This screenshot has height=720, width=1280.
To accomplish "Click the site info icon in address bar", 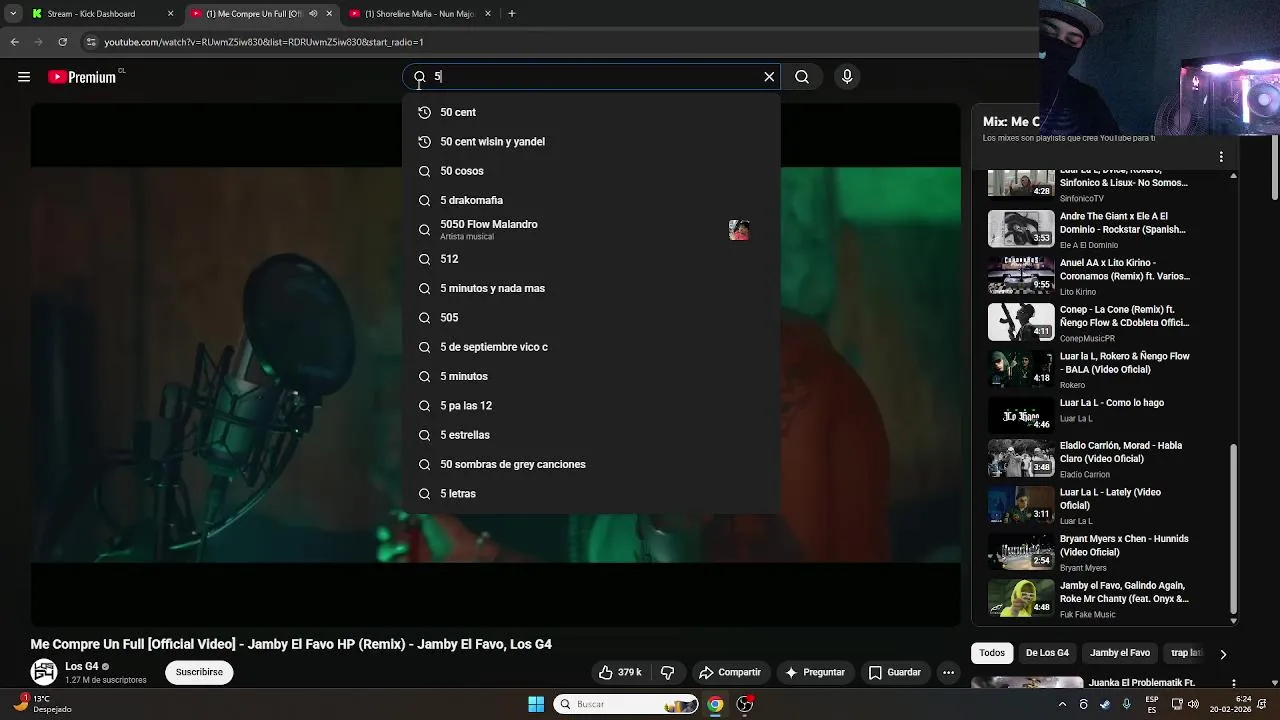I will pyautogui.click(x=91, y=42).
